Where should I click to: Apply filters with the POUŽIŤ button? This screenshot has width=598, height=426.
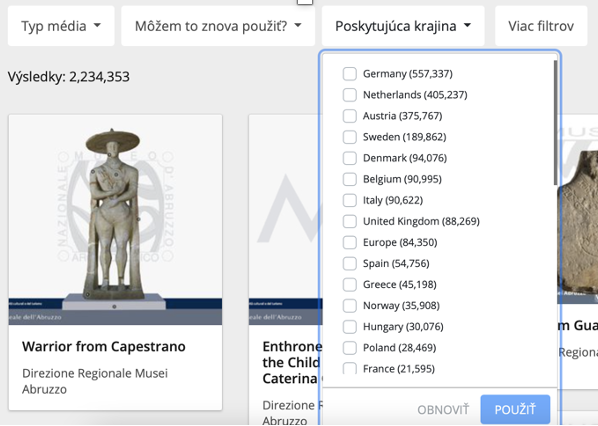[x=515, y=410]
